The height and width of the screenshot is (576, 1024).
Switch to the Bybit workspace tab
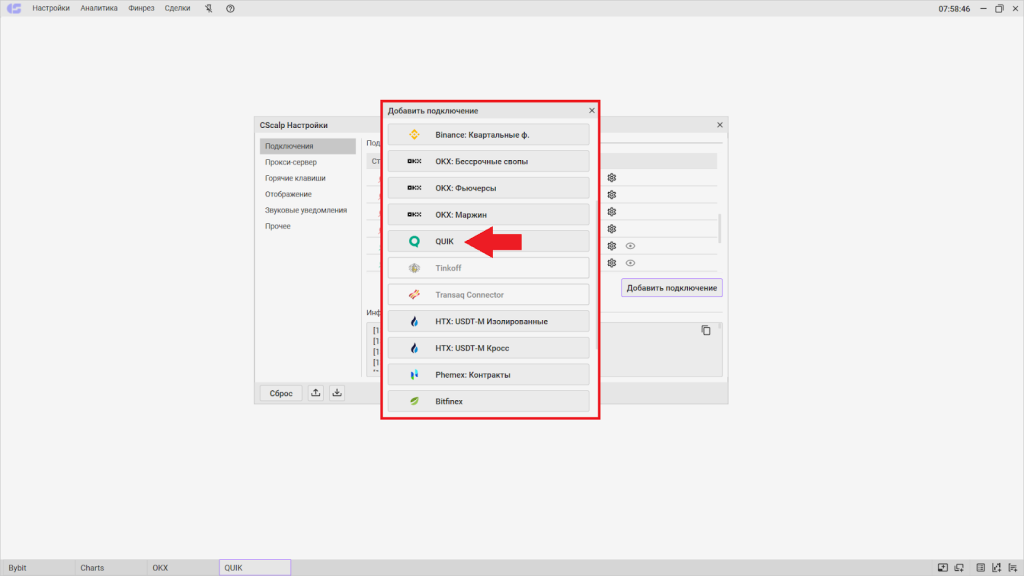click(37, 568)
